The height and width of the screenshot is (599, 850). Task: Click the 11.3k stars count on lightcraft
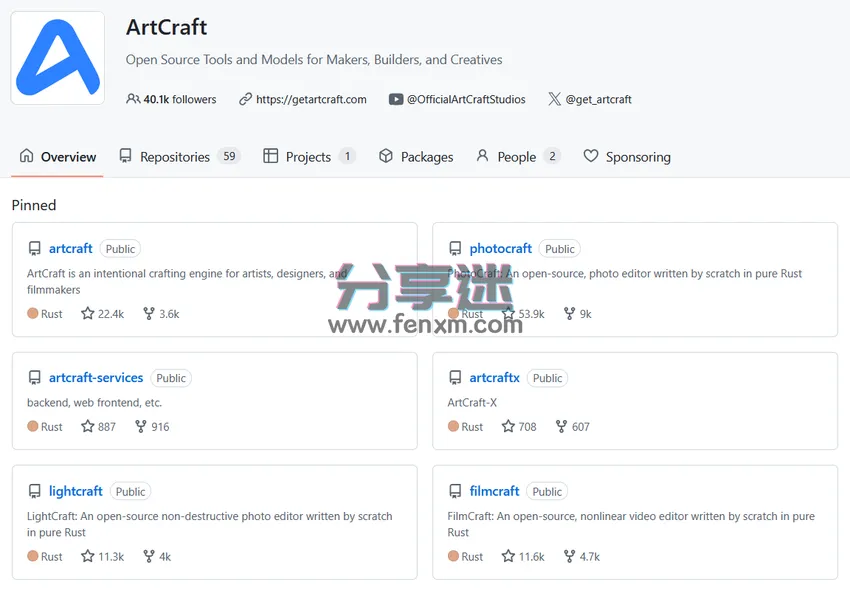103,556
